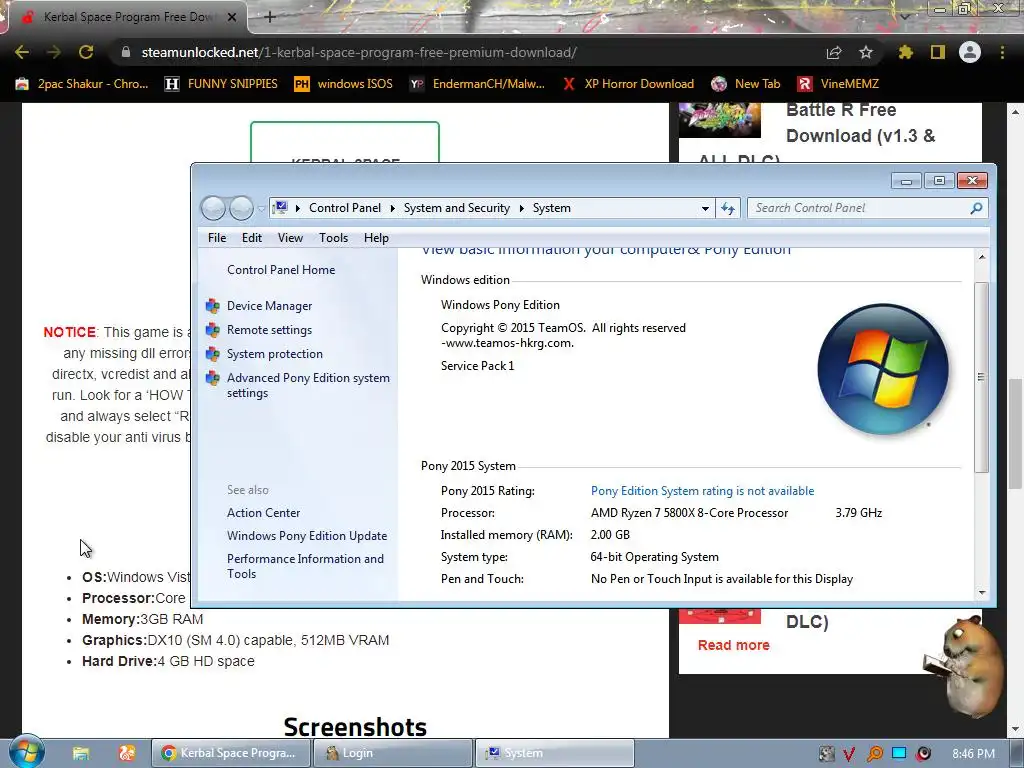Screen dimensions: 1024x768
Task: Open Remote settings
Action: point(269,330)
